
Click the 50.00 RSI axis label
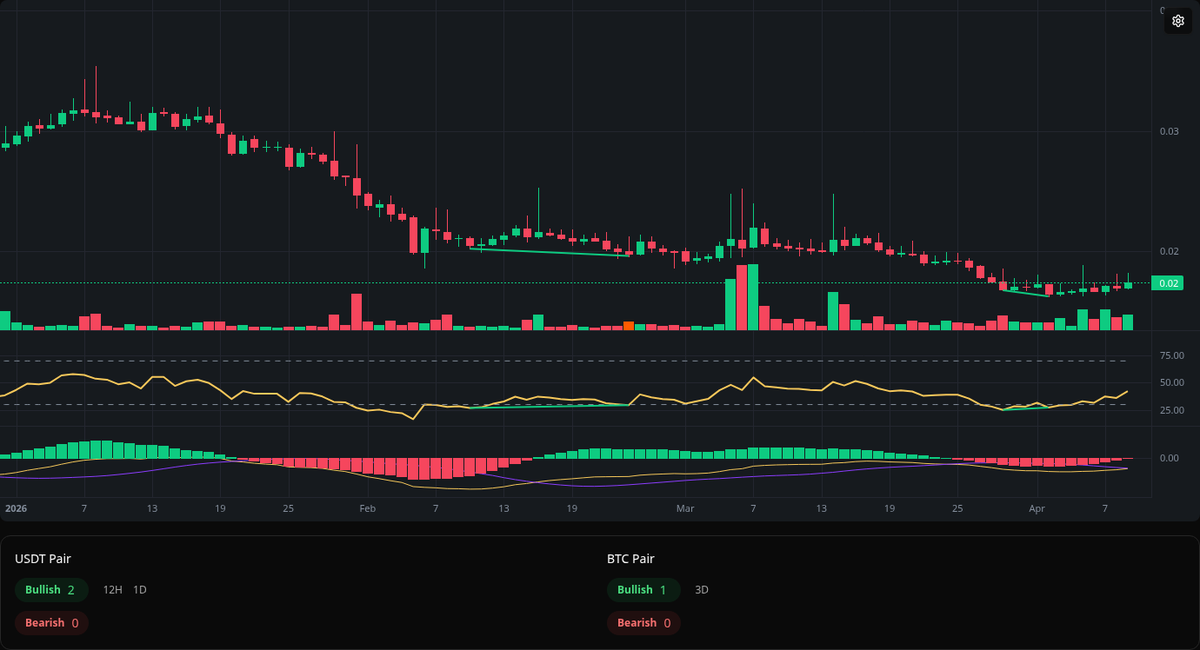tap(1171, 382)
